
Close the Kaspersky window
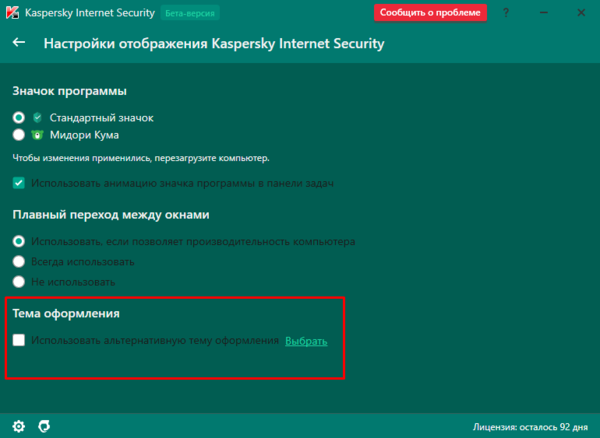[x=581, y=13]
